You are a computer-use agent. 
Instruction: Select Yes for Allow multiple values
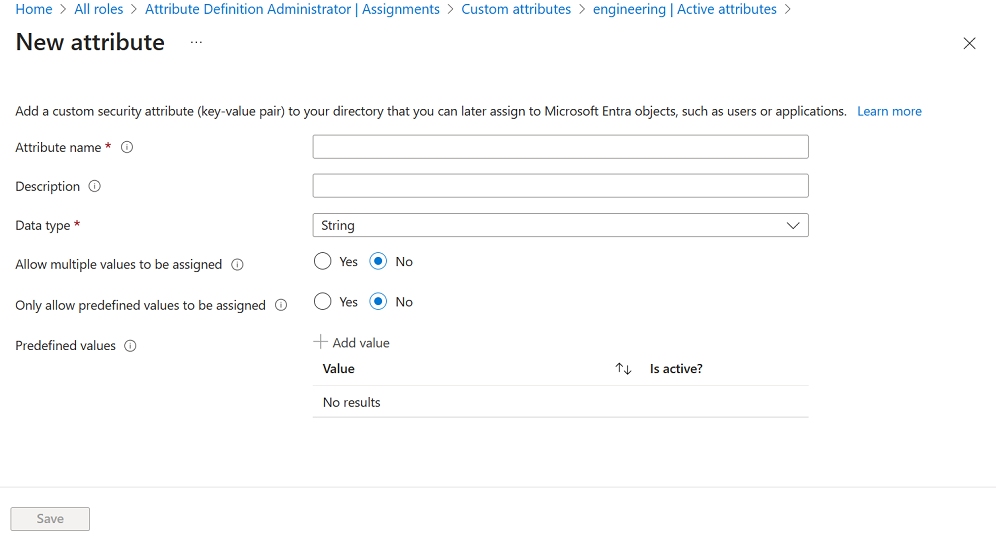click(x=322, y=262)
